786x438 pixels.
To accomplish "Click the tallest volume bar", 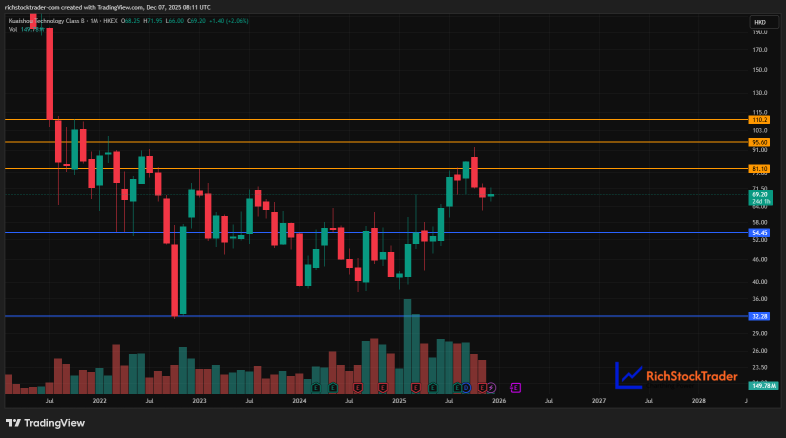I will coord(407,346).
